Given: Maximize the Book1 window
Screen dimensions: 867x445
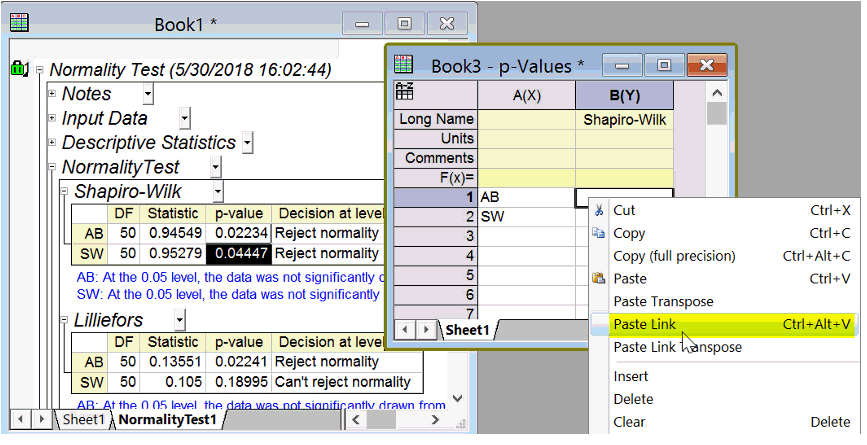Looking at the screenshot, I should [405, 24].
